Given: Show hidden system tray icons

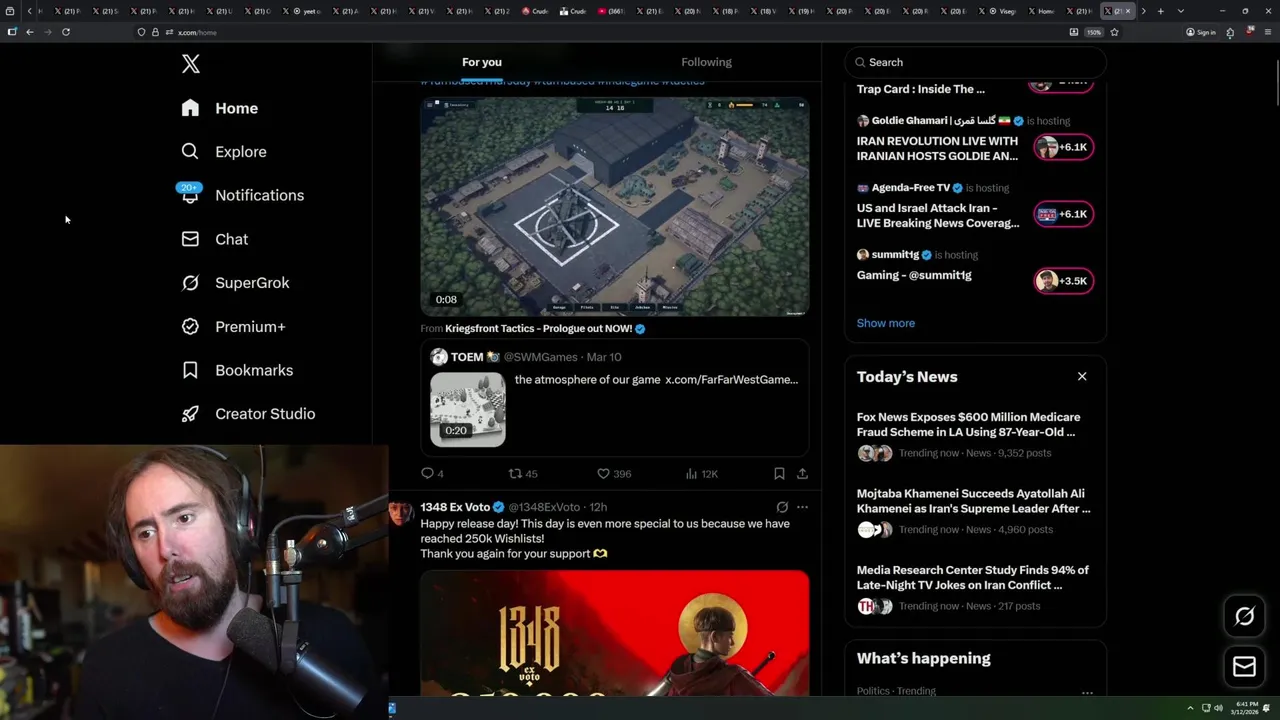Looking at the screenshot, I should (x=1190, y=708).
